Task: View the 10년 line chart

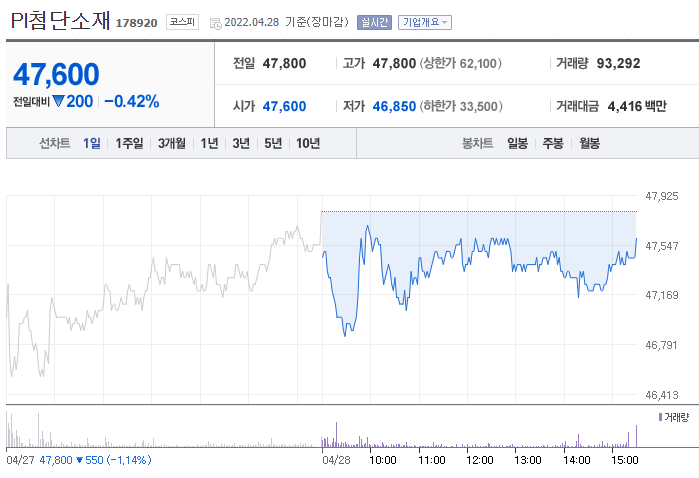Action: pyautogui.click(x=308, y=143)
